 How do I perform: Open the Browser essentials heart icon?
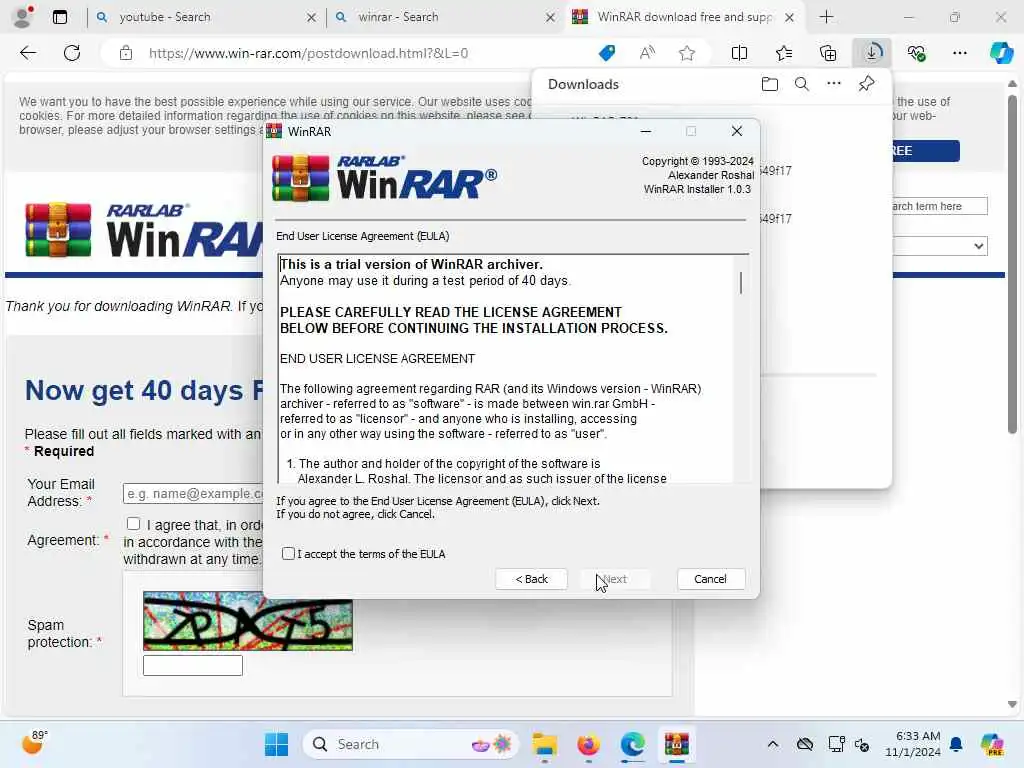pyautogui.click(x=916, y=53)
